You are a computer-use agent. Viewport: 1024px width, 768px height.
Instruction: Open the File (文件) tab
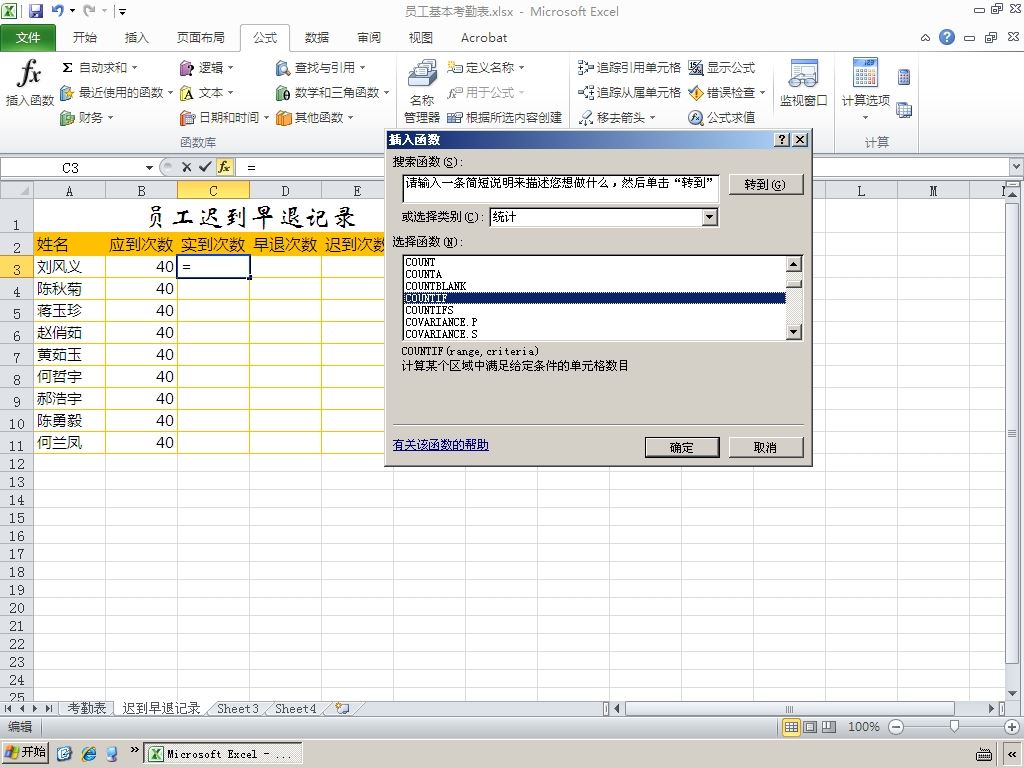point(28,38)
